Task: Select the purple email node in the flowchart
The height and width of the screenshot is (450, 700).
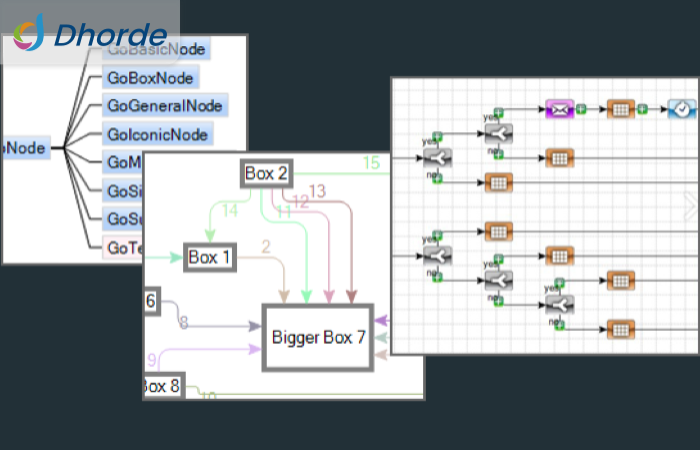Action: (x=560, y=109)
